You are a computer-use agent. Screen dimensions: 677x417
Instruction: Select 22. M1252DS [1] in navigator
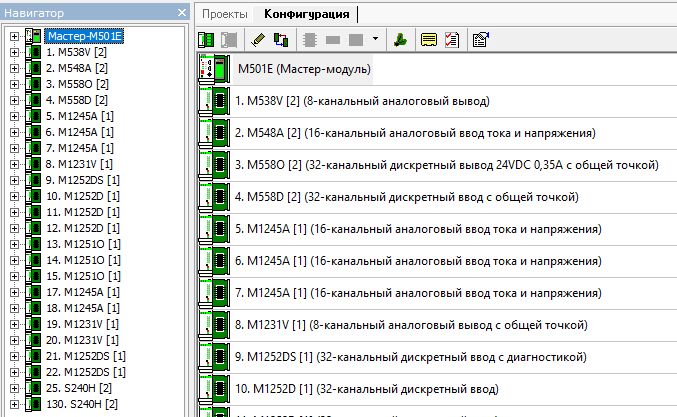click(x=86, y=372)
